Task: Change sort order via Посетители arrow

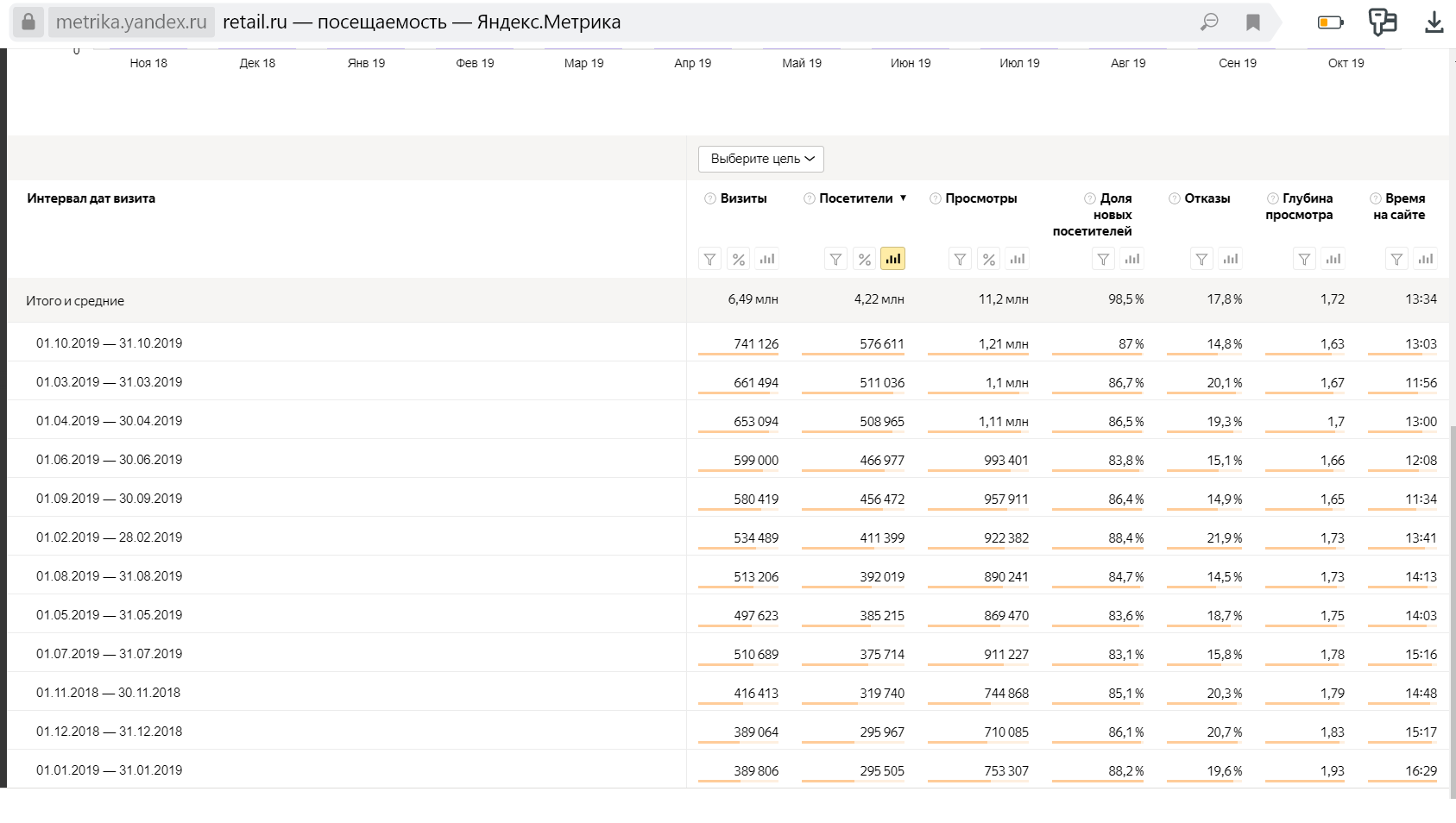Action: tap(903, 198)
